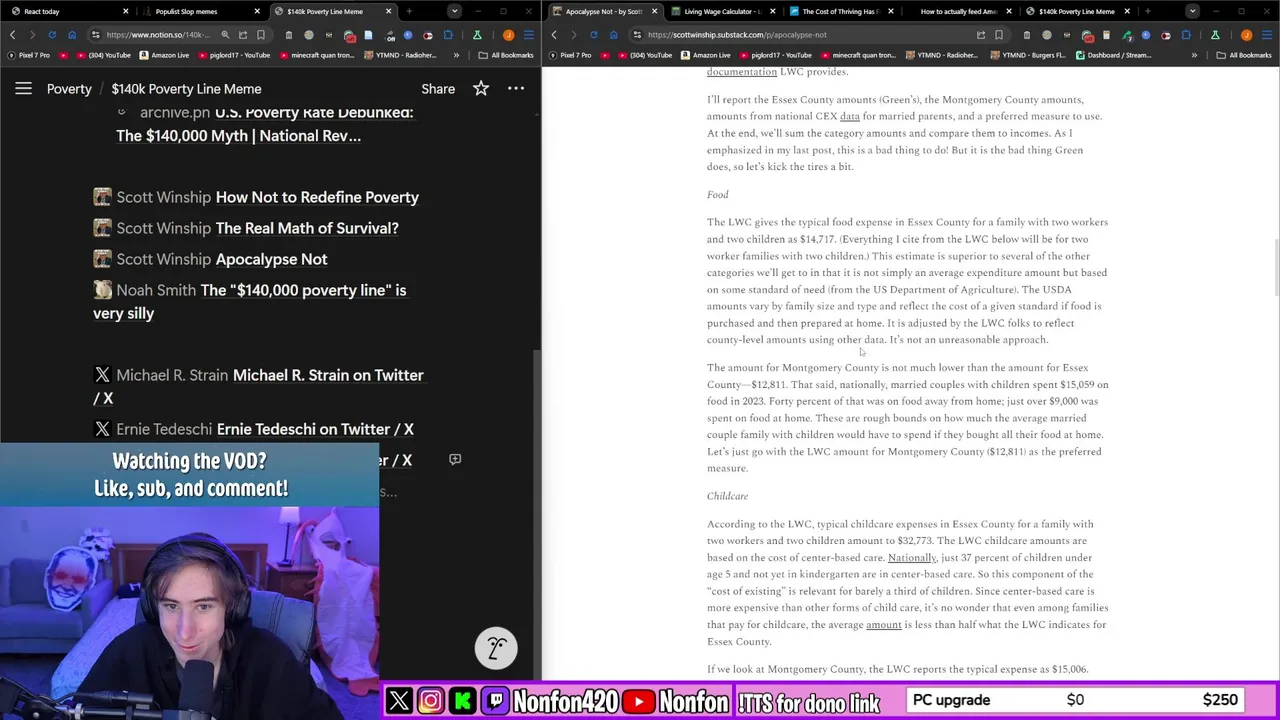The height and width of the screenshot is (720, 1280).
Task: Open Dashboard / Stream bookmark in right browser
Action: tap(1114, 55)
